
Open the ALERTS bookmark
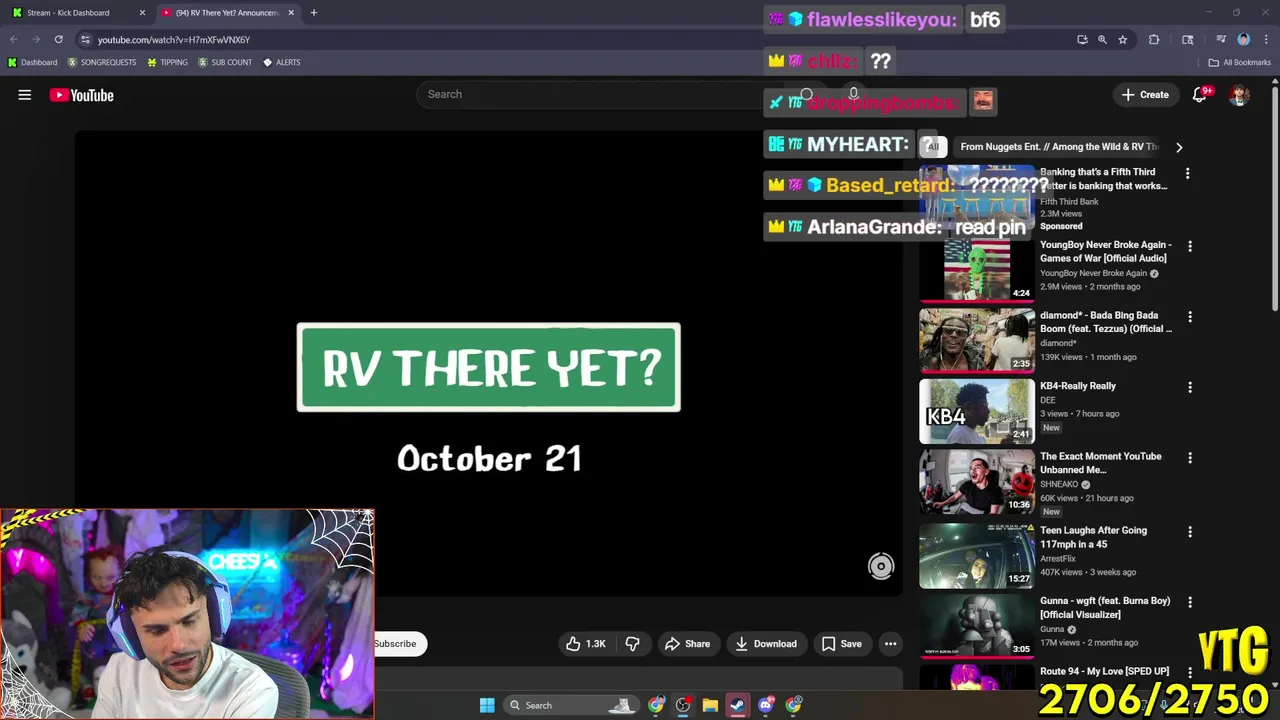click(x=281, y=62)
